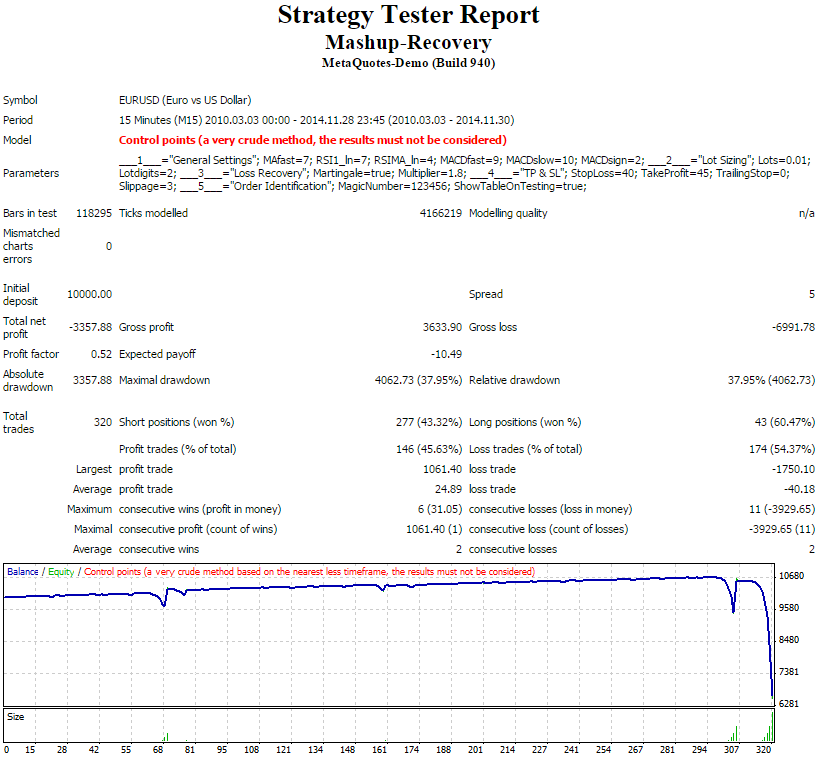
Task: Click the 10680 axis label on chart
Action: pyautogui.click(x=792, y=576)
